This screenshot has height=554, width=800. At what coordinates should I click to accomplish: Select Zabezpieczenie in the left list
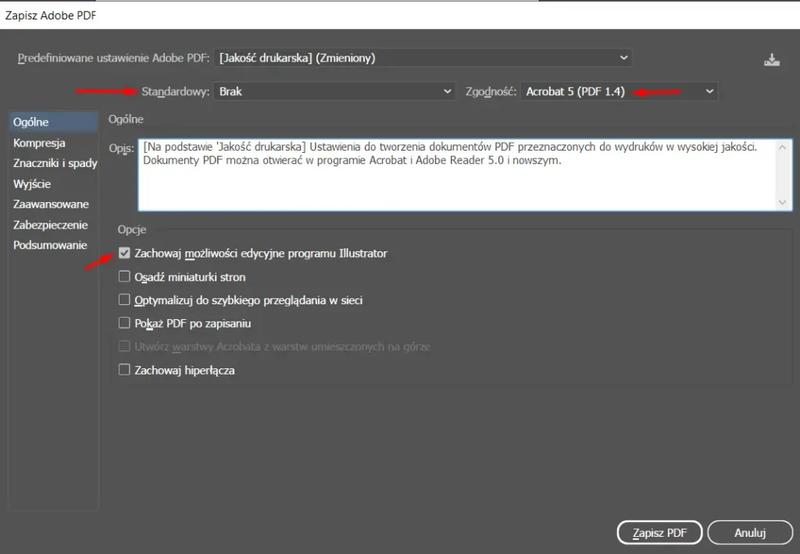(x=51, y=225)
